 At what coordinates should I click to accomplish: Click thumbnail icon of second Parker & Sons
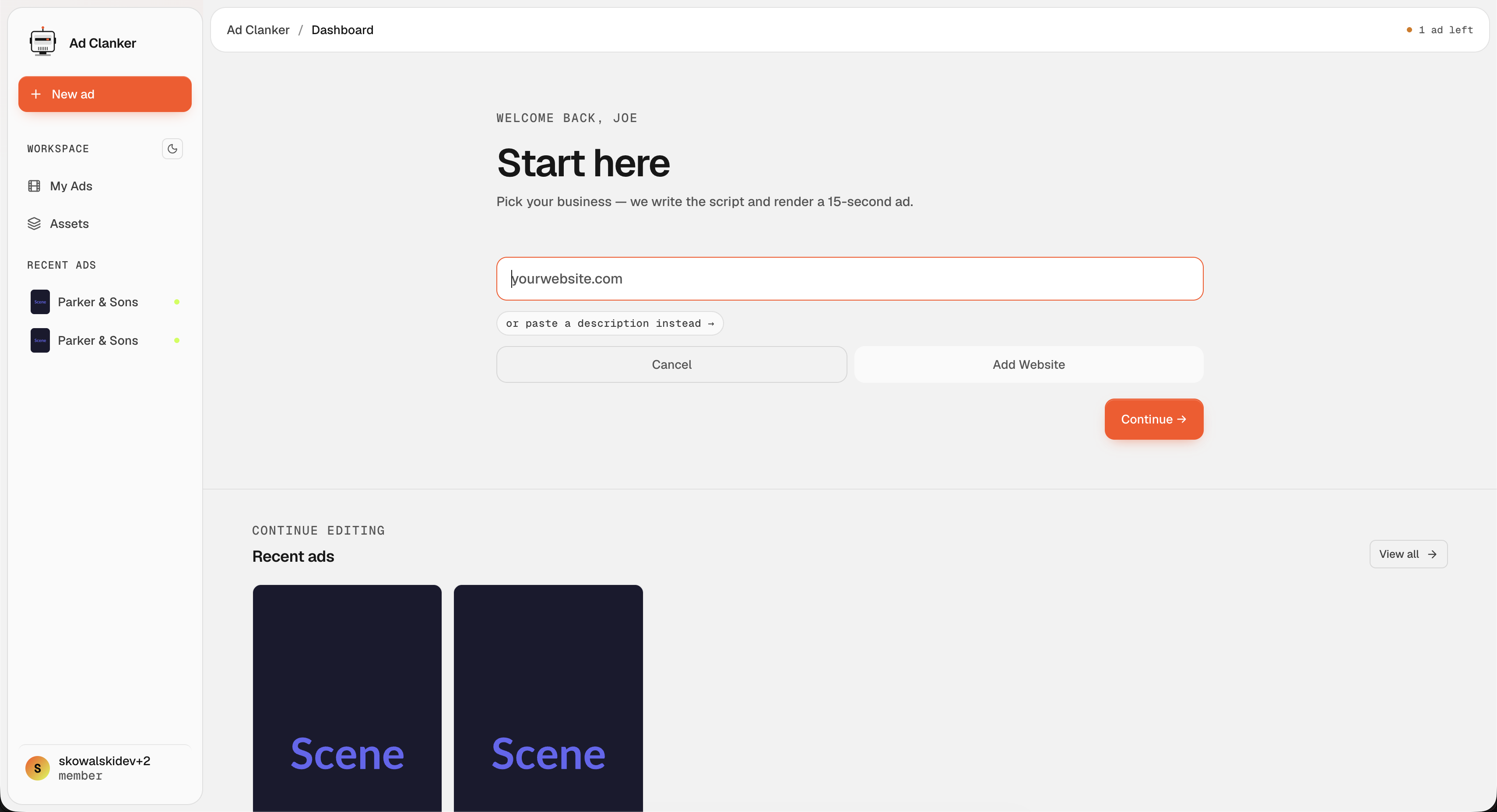(40, 340)
